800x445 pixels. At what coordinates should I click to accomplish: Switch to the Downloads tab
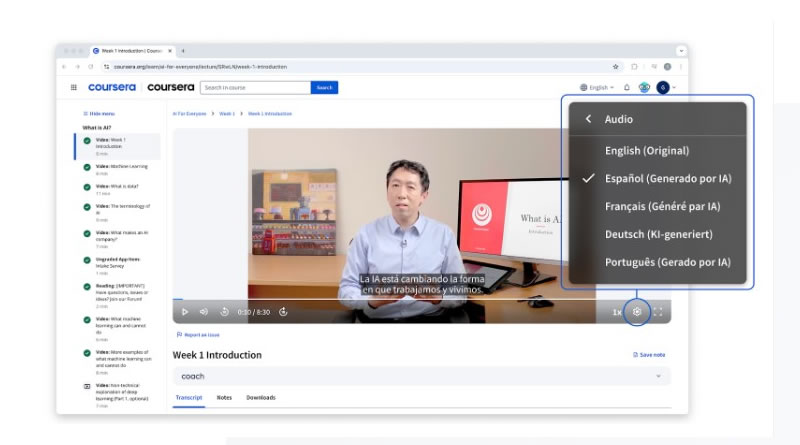(x=261, y=398)
